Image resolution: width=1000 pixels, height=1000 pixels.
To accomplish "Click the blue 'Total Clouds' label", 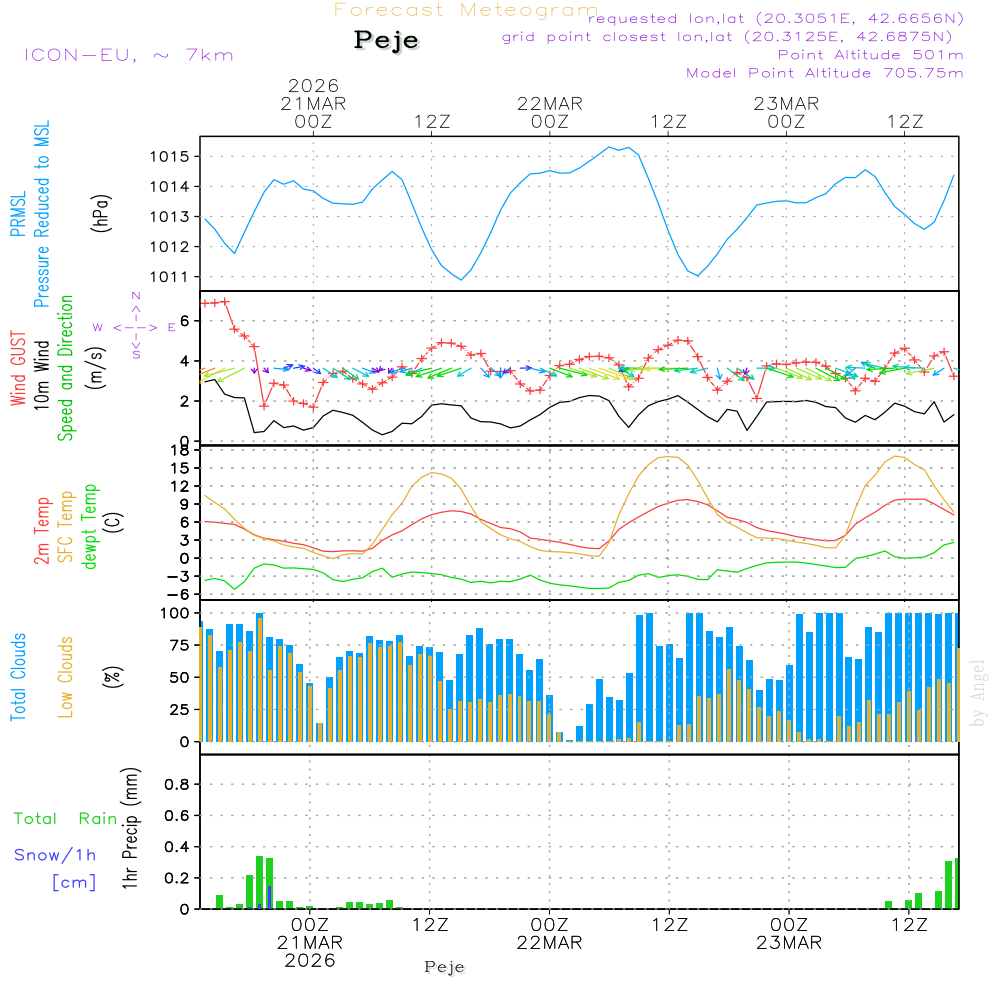I will point(17,677).
